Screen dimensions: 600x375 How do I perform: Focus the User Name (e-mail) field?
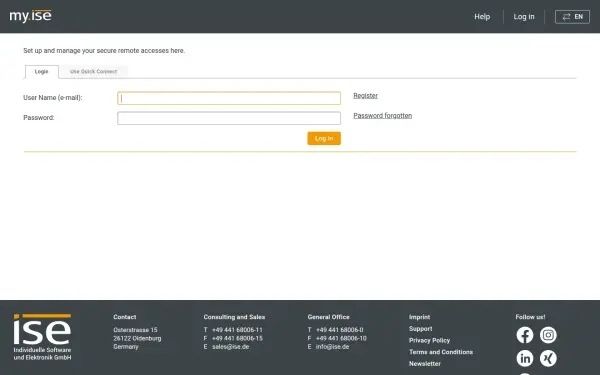(229, 98)
